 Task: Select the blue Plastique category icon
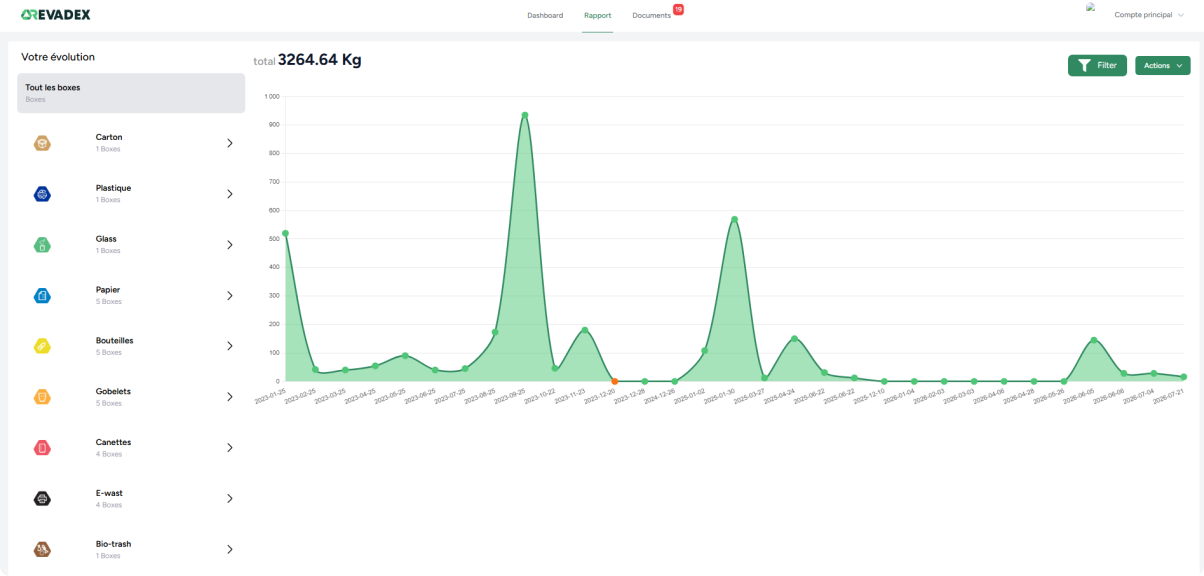(x=42, y=194)
